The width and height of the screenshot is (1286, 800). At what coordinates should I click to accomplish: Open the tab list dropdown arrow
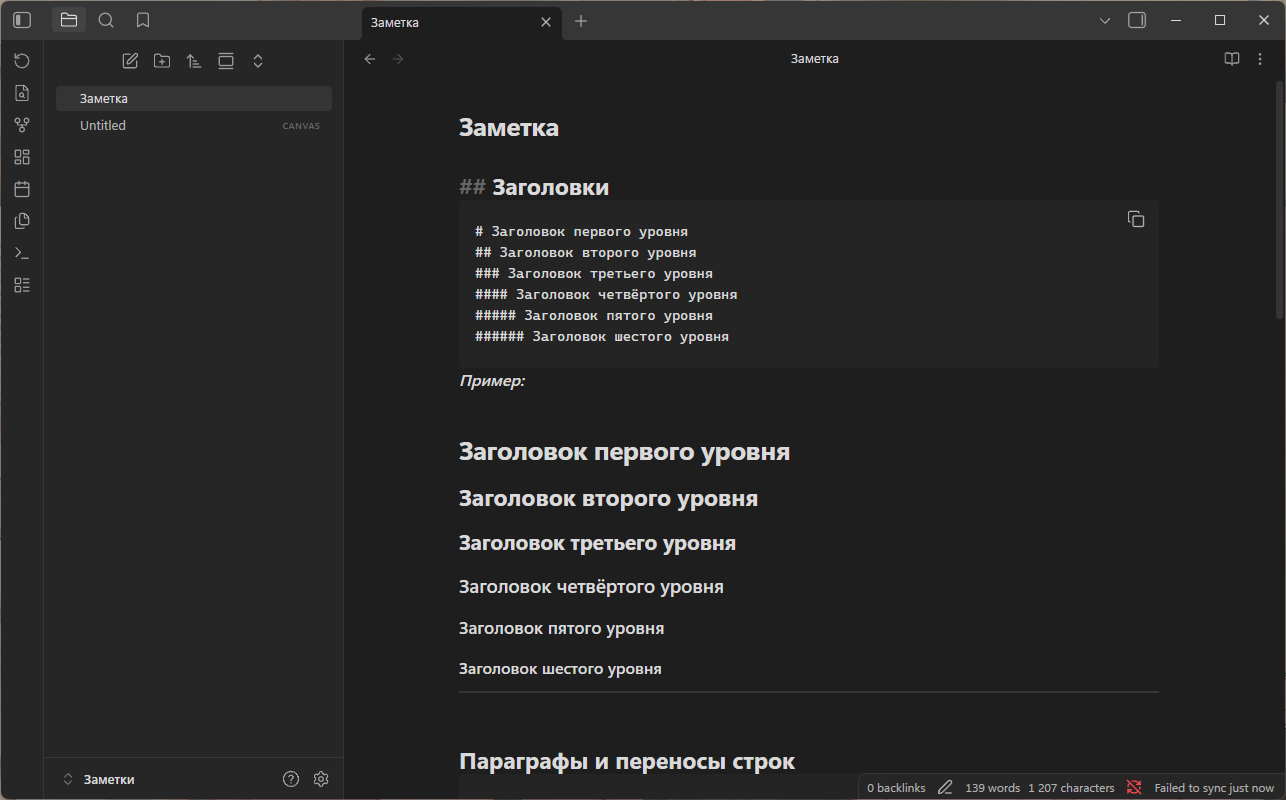(1105, 21)
